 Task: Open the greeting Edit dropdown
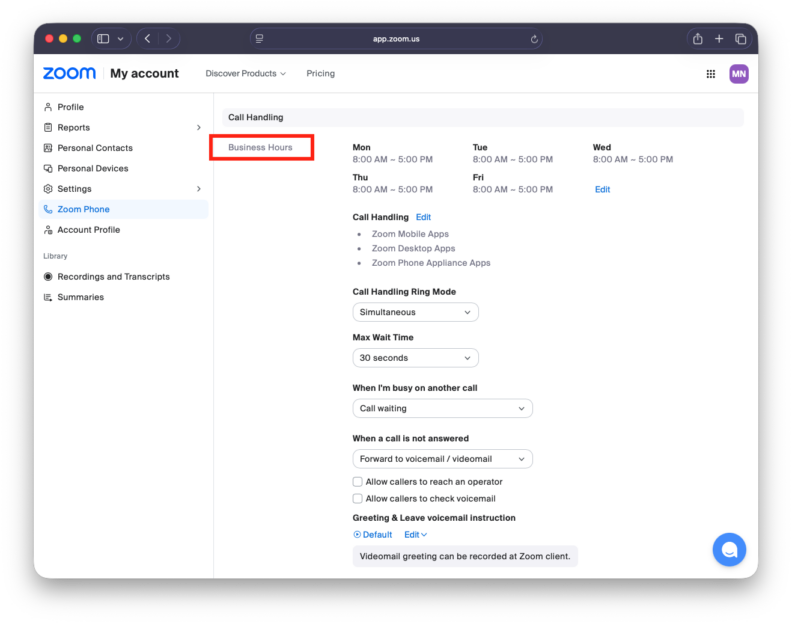[415, 535]
